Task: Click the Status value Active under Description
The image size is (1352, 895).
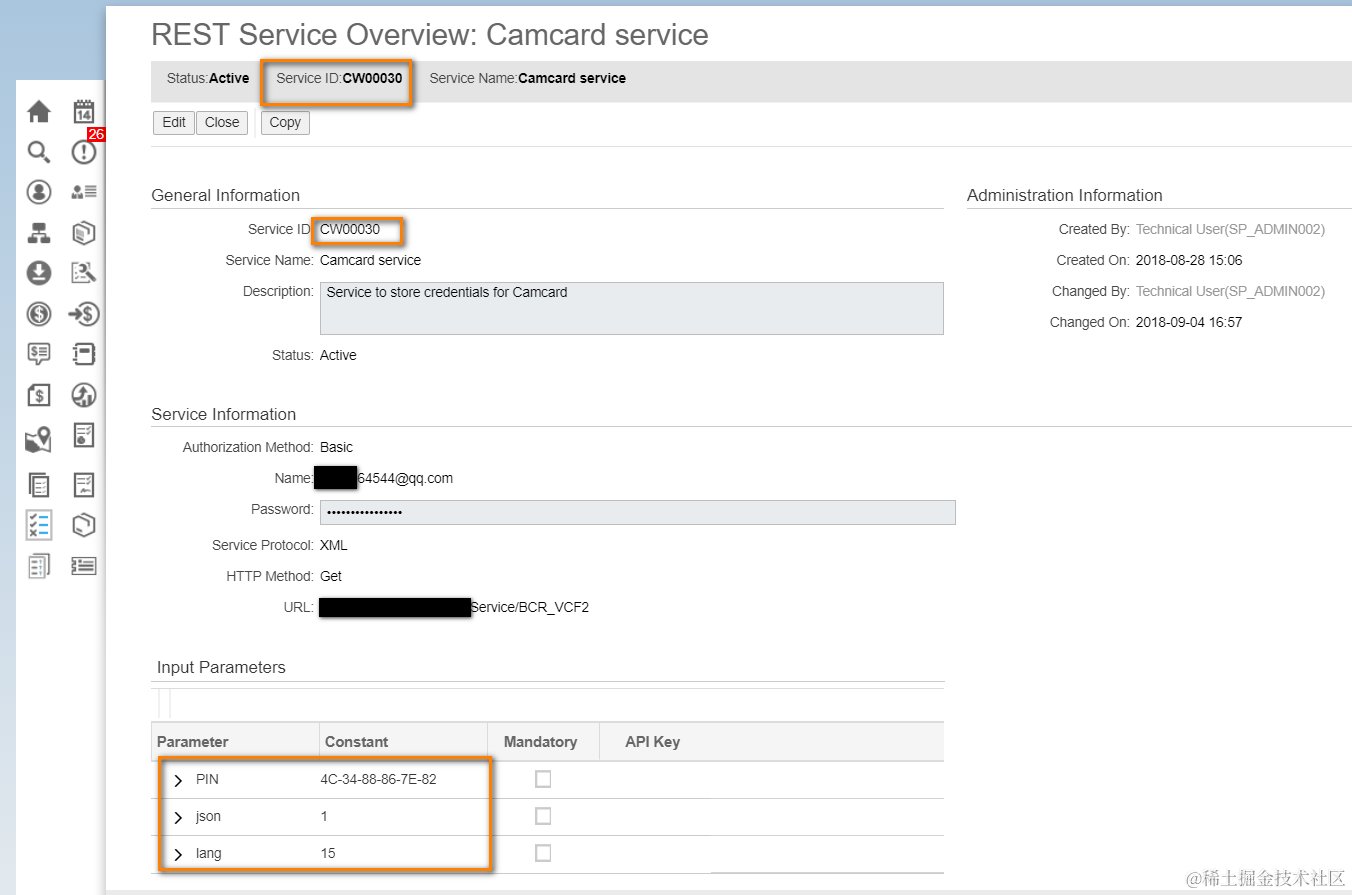Action: coord(338,355)
